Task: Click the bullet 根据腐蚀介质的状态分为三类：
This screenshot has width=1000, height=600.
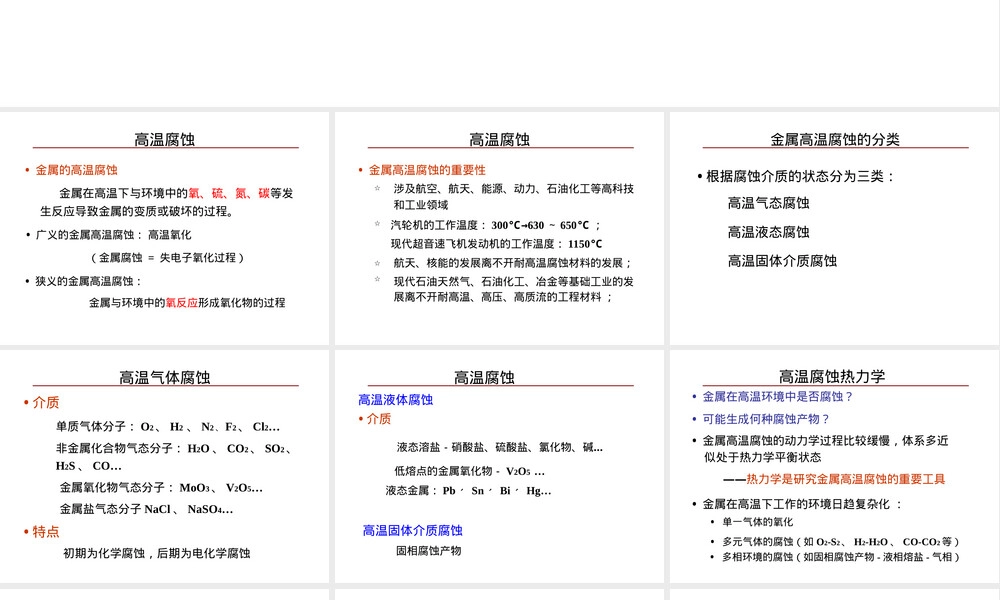Action: (x=800, y=177)
